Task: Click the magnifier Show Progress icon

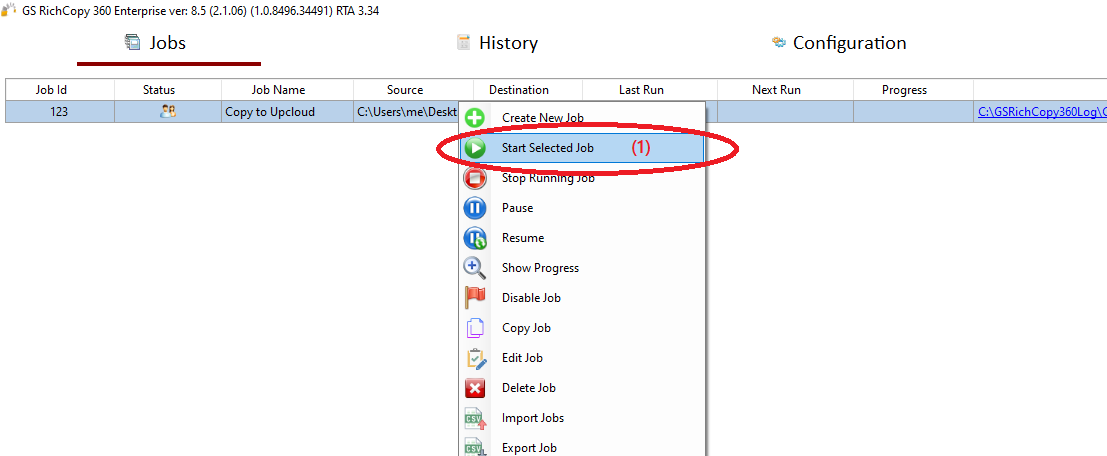Action: 475,268
